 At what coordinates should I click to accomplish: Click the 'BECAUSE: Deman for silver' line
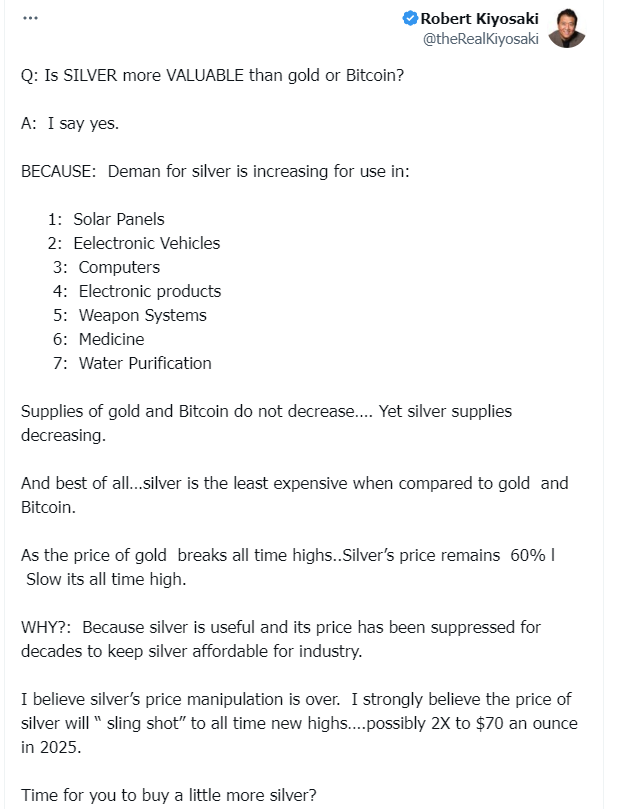[x=215, y=171]
